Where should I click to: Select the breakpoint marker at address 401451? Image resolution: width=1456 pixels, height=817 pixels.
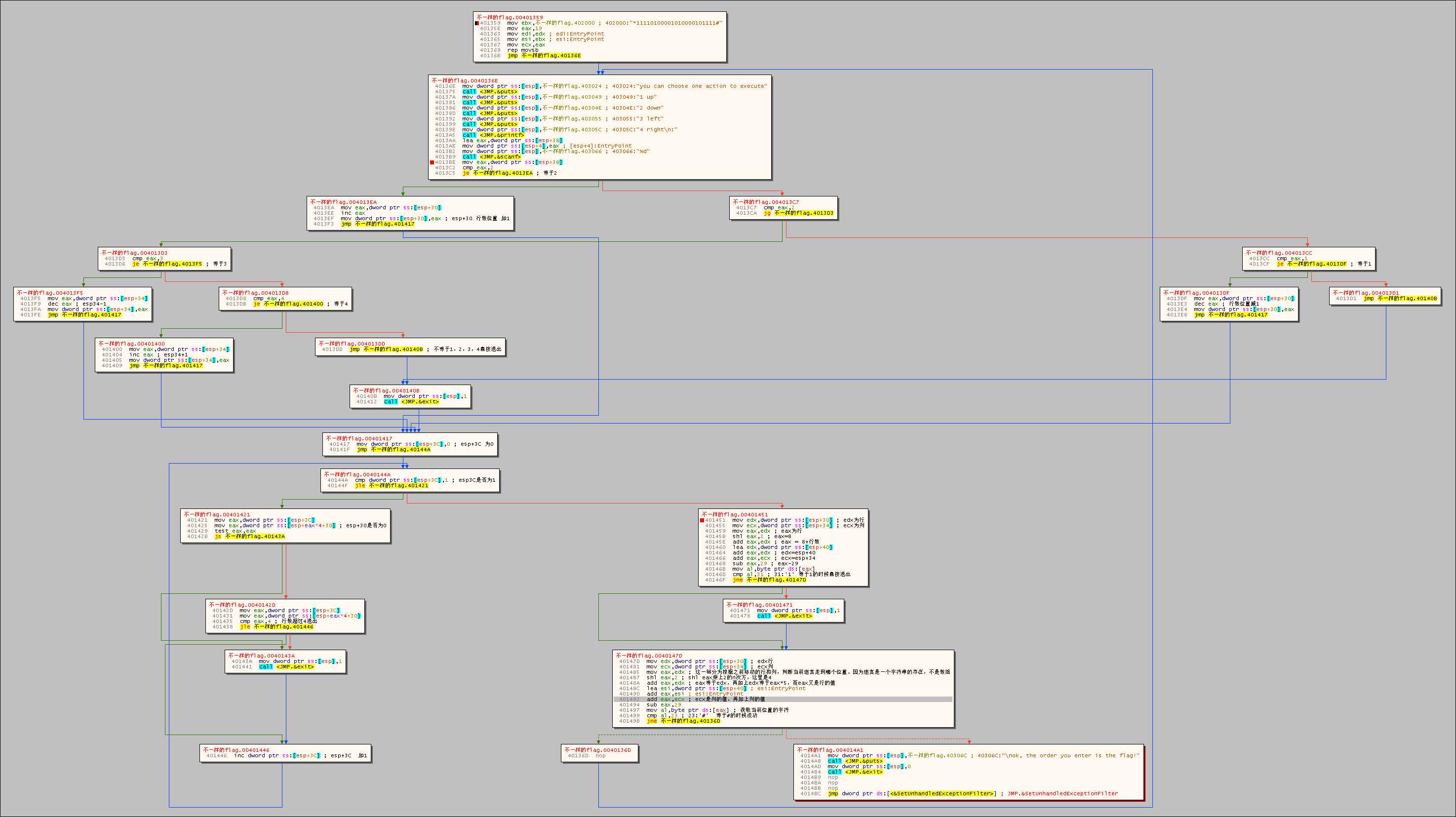[x=702, y=520]
